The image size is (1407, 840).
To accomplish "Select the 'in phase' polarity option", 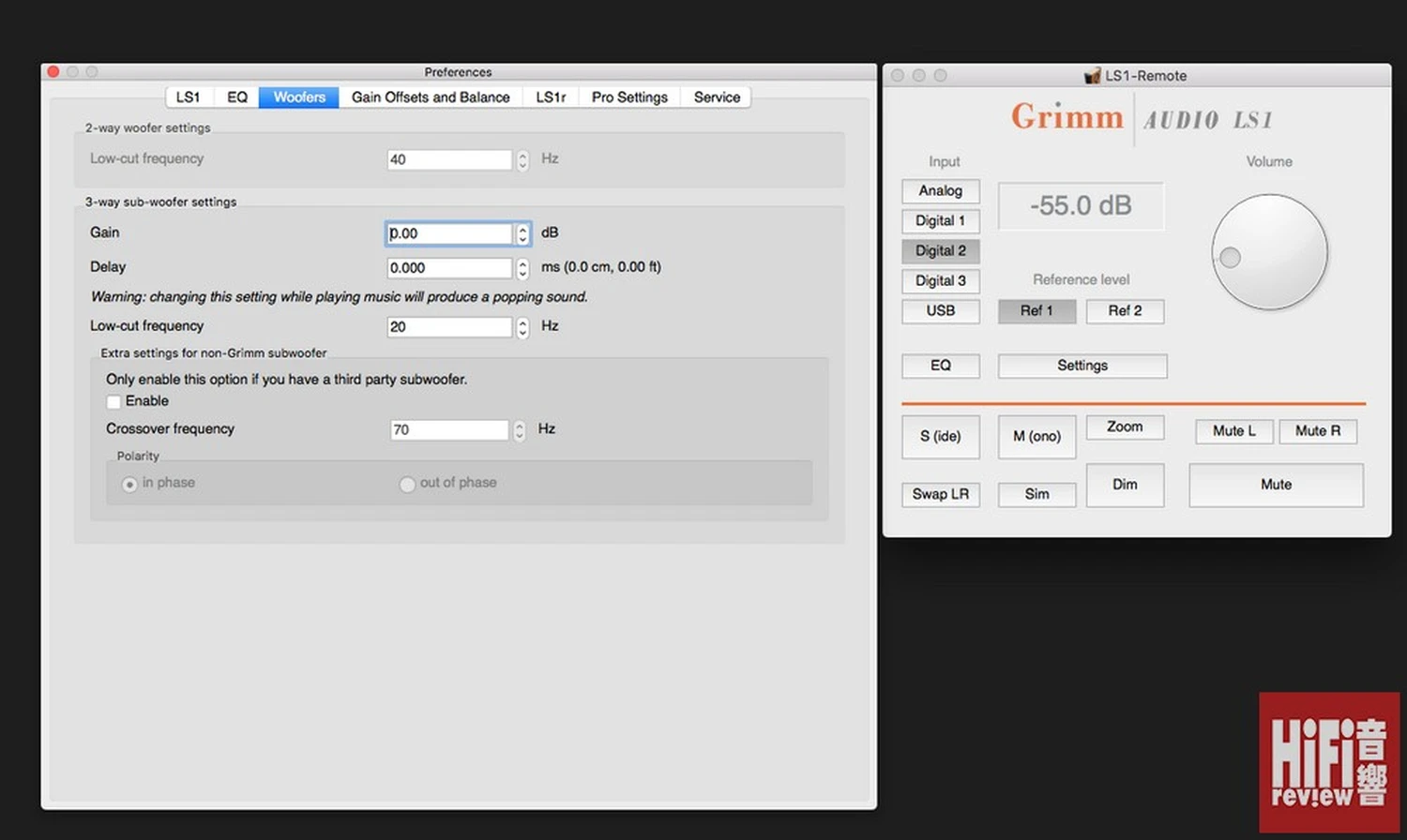I will click(x=130, y=484).
